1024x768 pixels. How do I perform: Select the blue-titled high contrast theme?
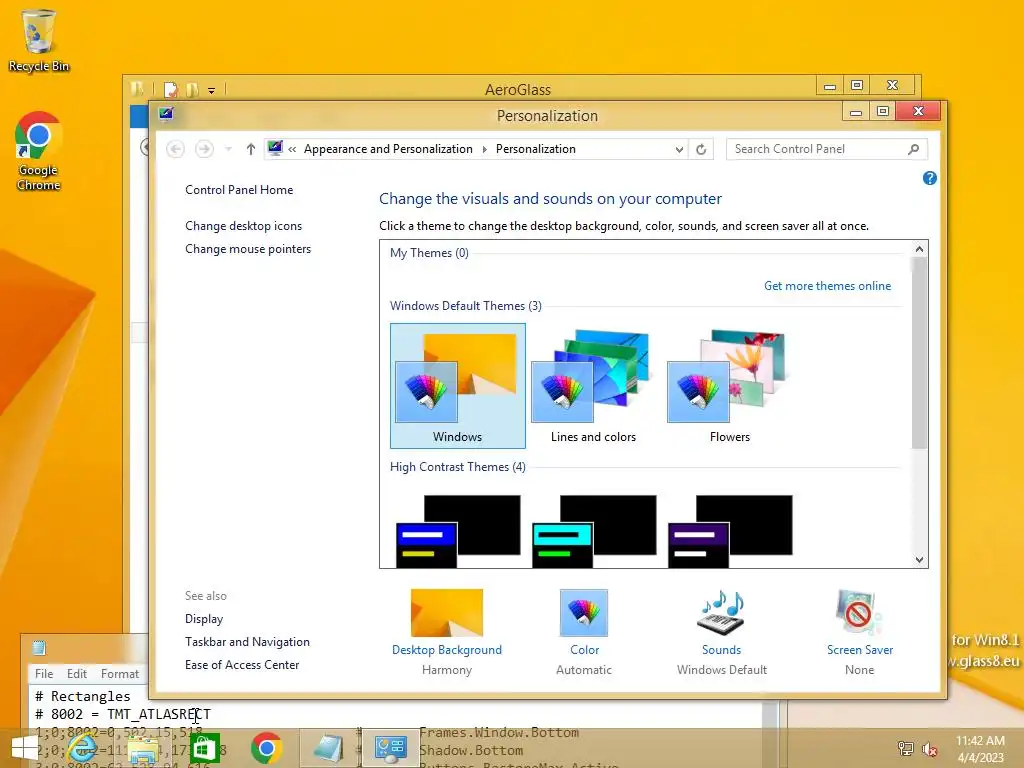458,530
